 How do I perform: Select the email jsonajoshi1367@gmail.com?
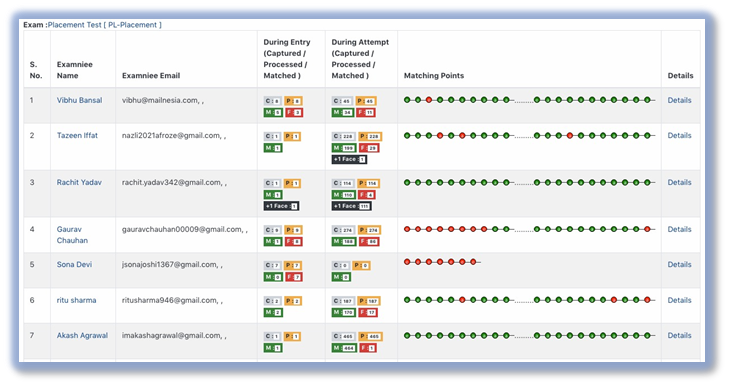pyautogui.click(x=169, y=264)
